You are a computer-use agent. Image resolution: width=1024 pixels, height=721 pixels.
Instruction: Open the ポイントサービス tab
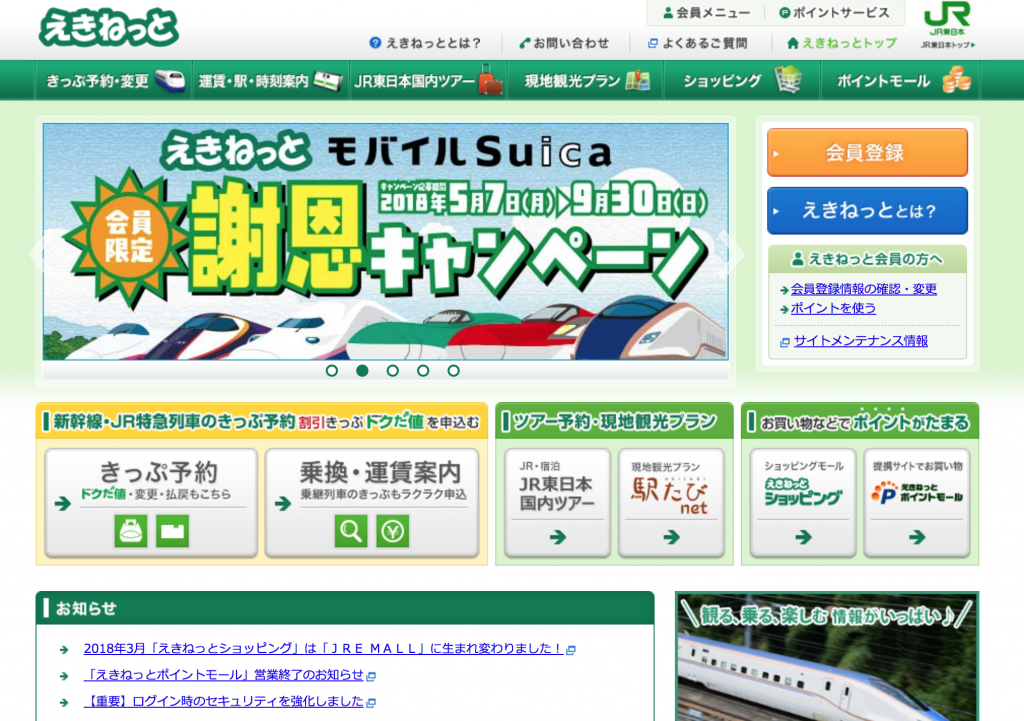(834, 12)
